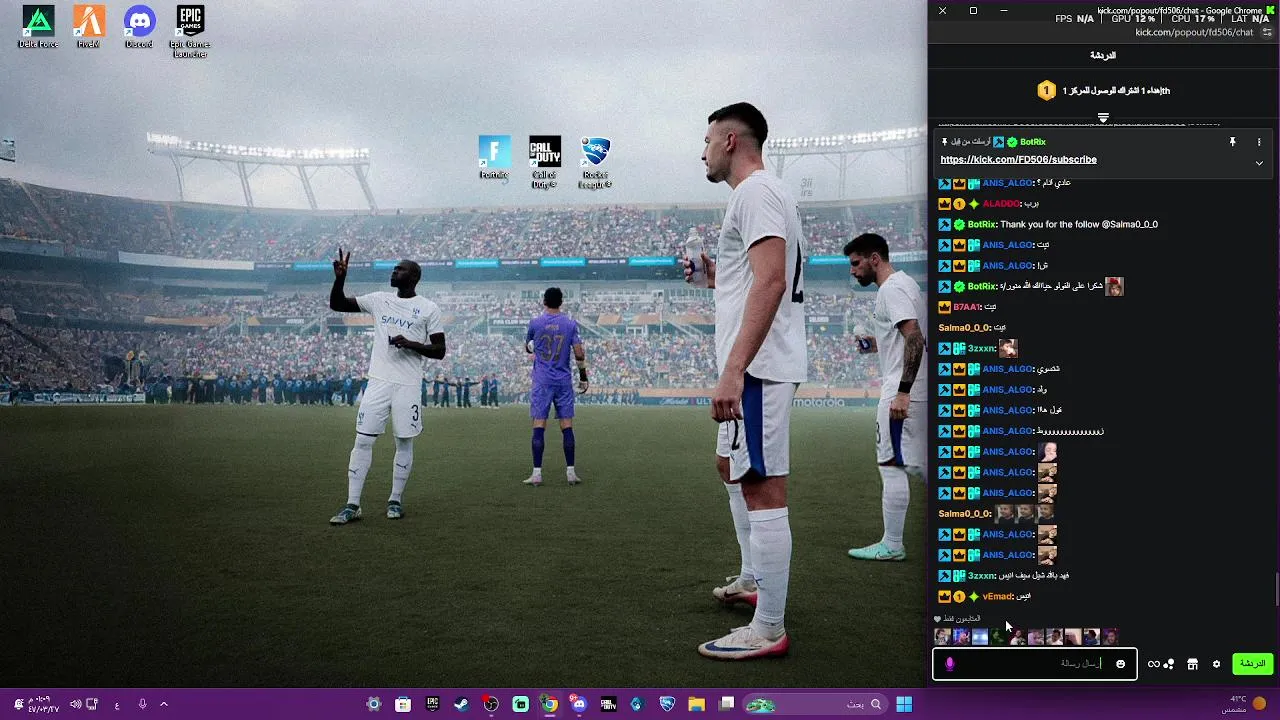Open Task View button on taskbar
The height and width of the screenshot is (720, 1280).
pyautogui.click(x=727, y=704)
